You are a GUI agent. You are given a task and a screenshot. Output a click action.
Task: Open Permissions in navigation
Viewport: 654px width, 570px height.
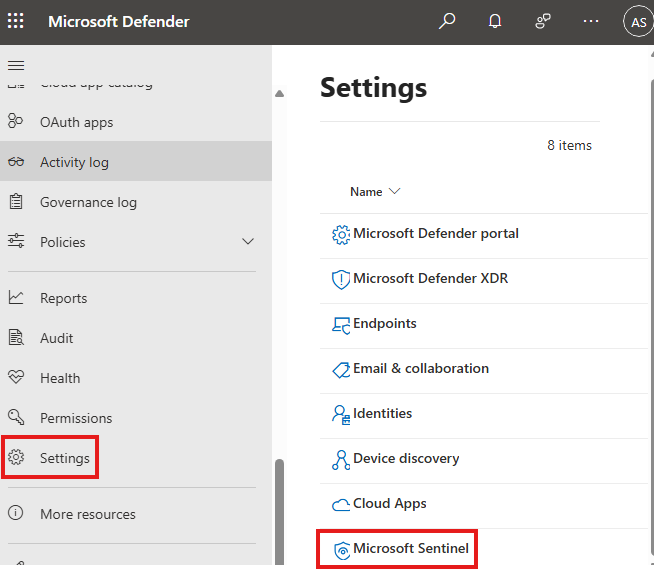(x=76, y=418)
